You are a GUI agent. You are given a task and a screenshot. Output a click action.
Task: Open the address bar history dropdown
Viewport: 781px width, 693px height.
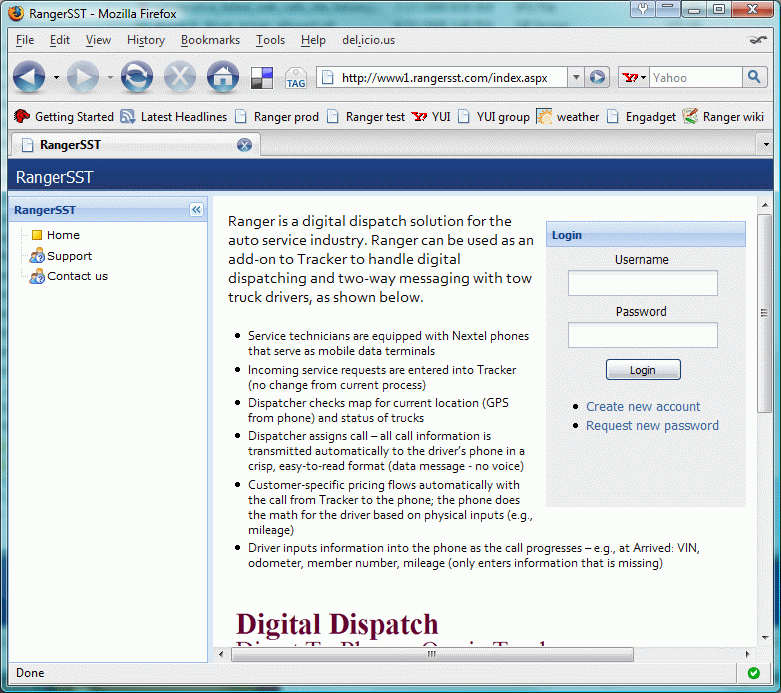[x=575, y=77]
